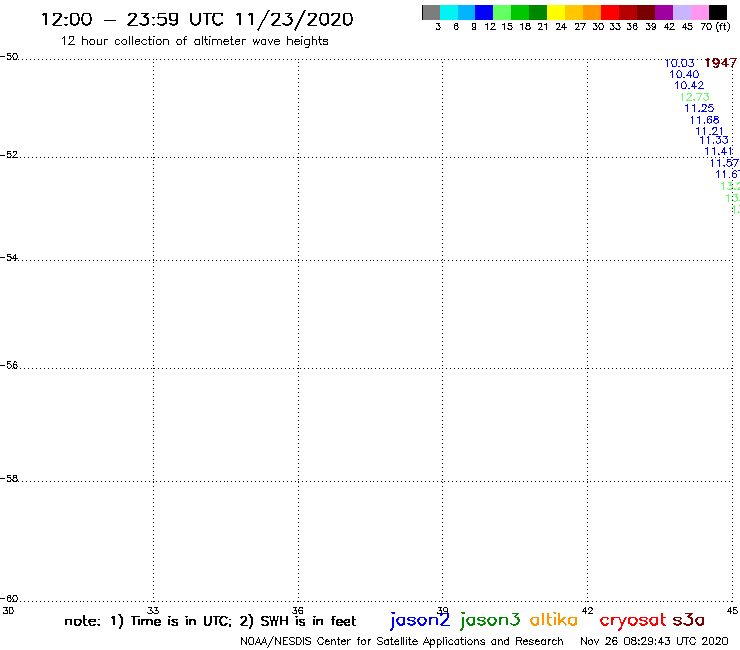Click the dark red time stamp 1947
This screenshot has width=740, height=650.
721,63
